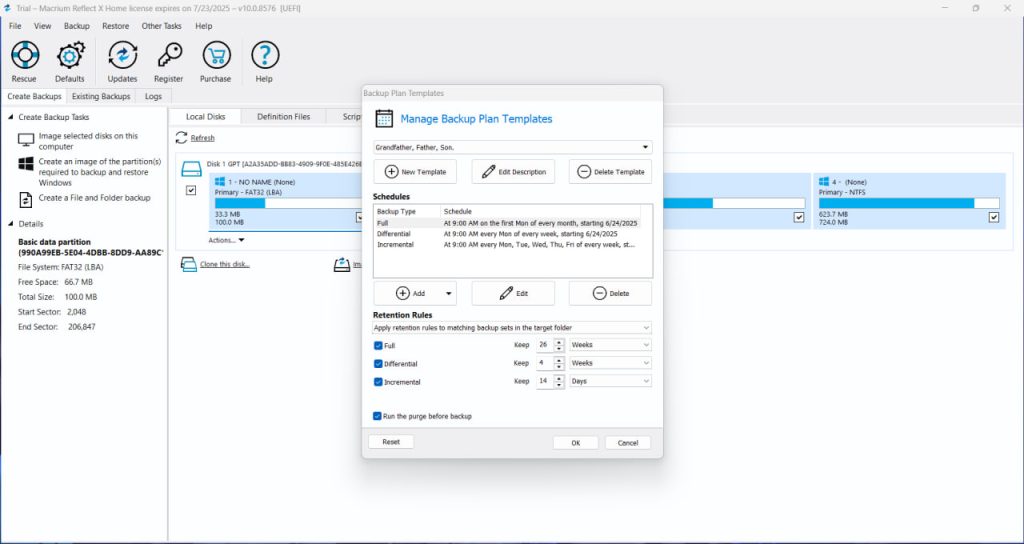Click the Refresh arrows icon
Viewport: 1024px width, 544px height.
pos(182,138)
